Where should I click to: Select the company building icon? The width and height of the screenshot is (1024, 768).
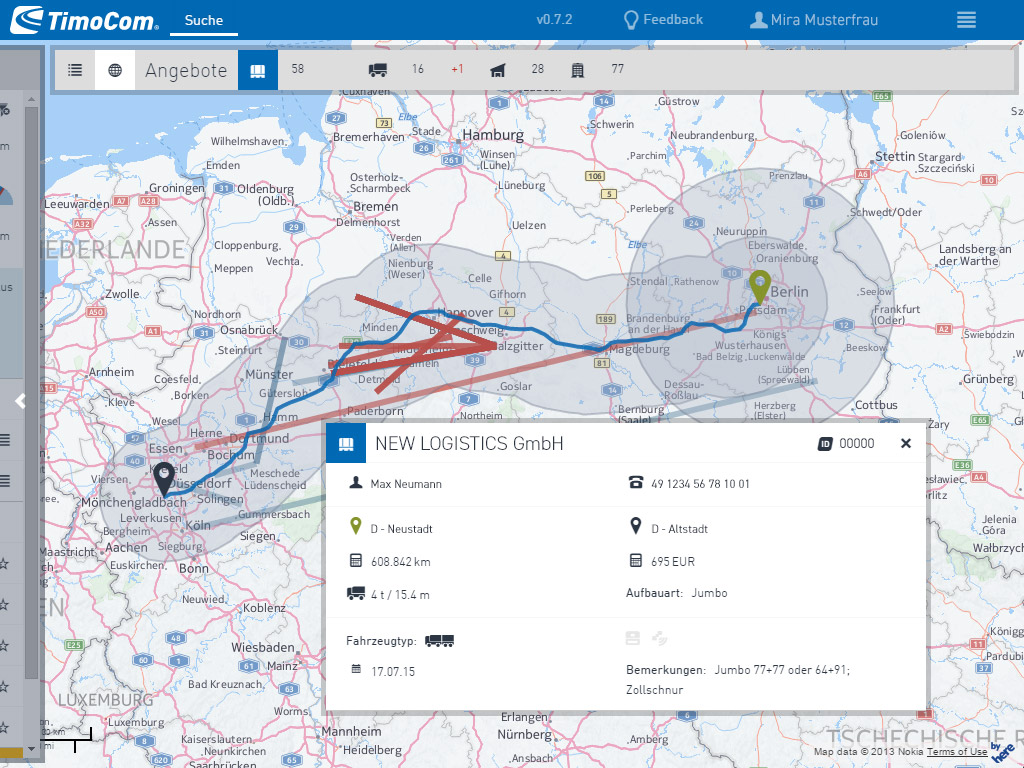click(x=577, y=70)
